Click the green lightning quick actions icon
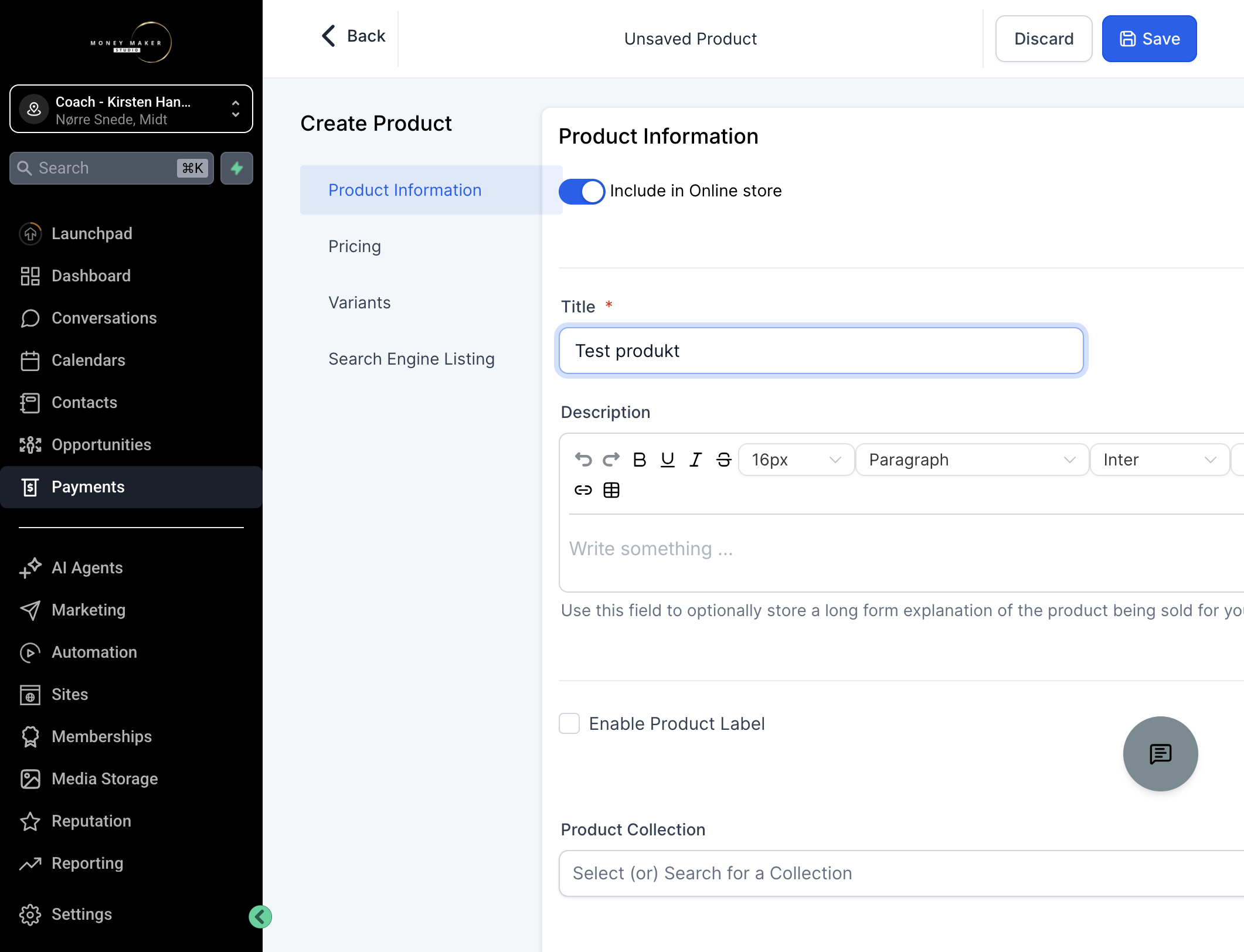 237,168
